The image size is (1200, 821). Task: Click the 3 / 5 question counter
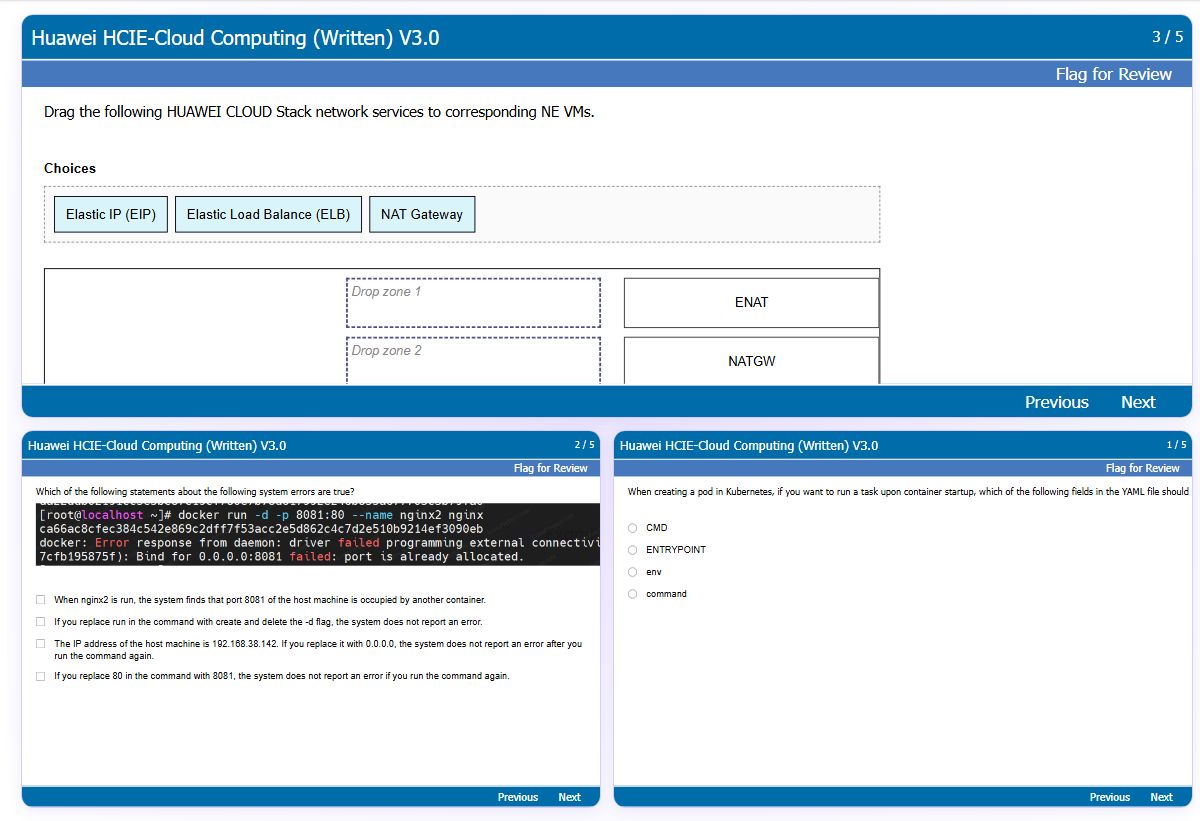click(x=1167, y=37)
